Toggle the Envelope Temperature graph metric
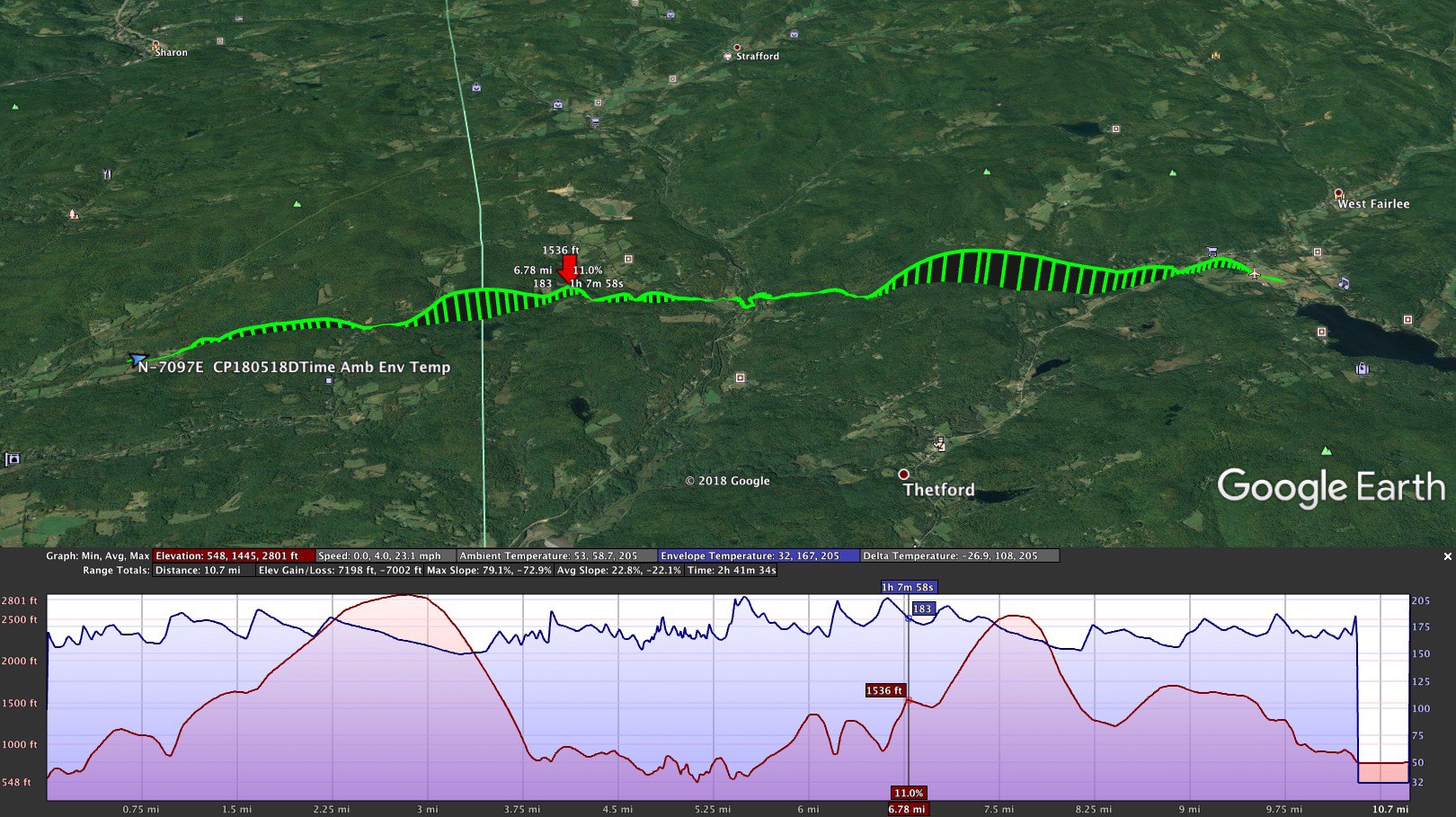 pos(758,555)
